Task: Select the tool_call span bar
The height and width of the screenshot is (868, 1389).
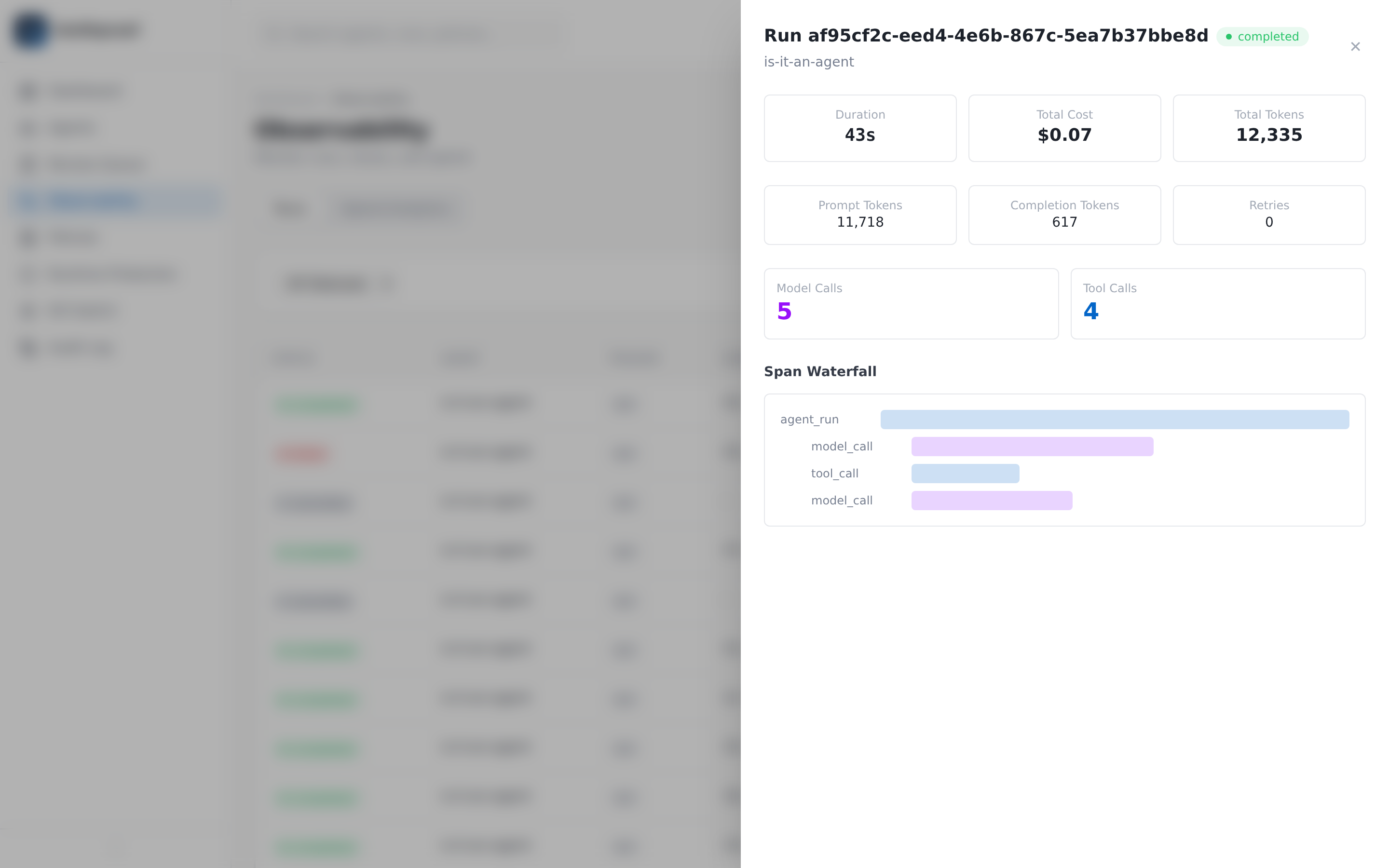Action: point(965,474)
